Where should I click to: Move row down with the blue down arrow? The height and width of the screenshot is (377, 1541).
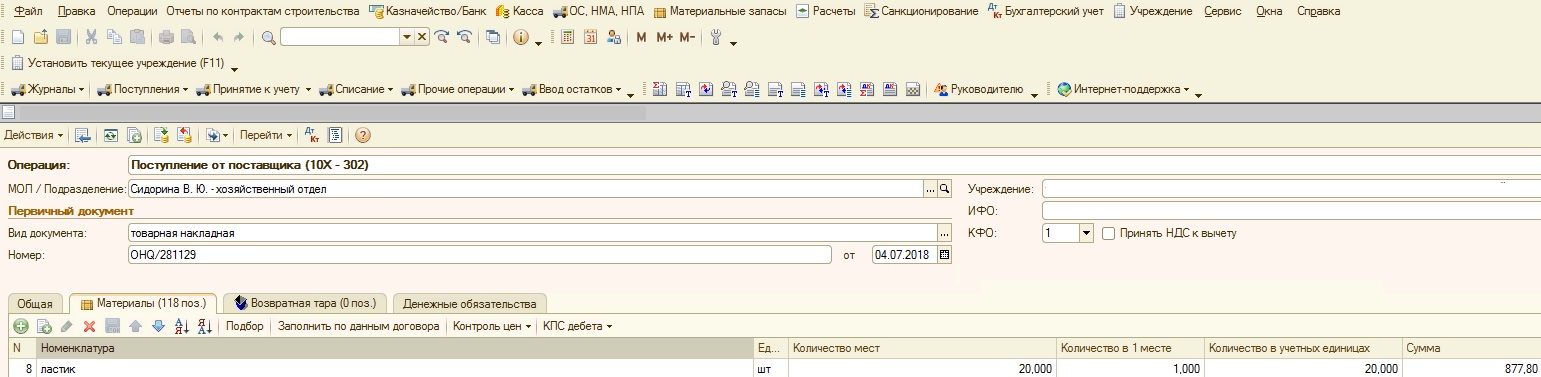click(157, 326)
